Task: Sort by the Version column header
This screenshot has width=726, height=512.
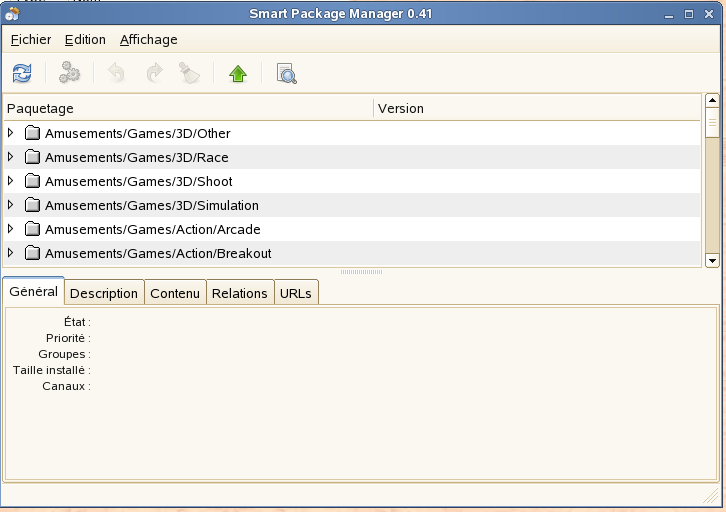Action: pyautogui.click(x=537, y=108)
